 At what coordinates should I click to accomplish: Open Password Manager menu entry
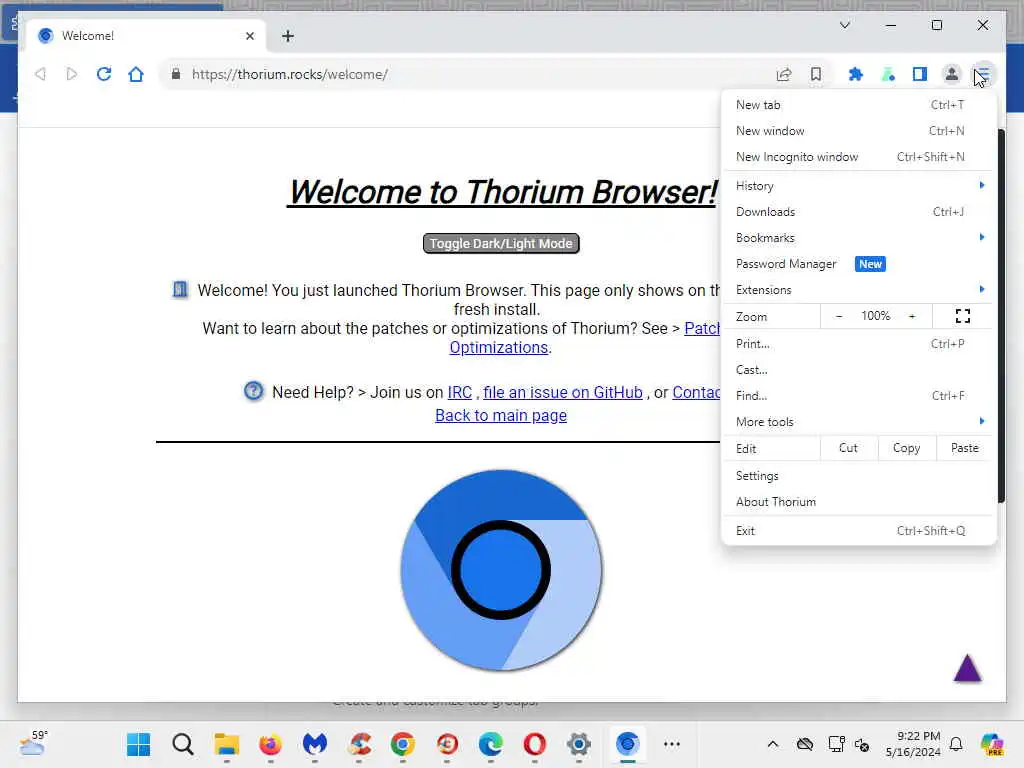[859, 264]
